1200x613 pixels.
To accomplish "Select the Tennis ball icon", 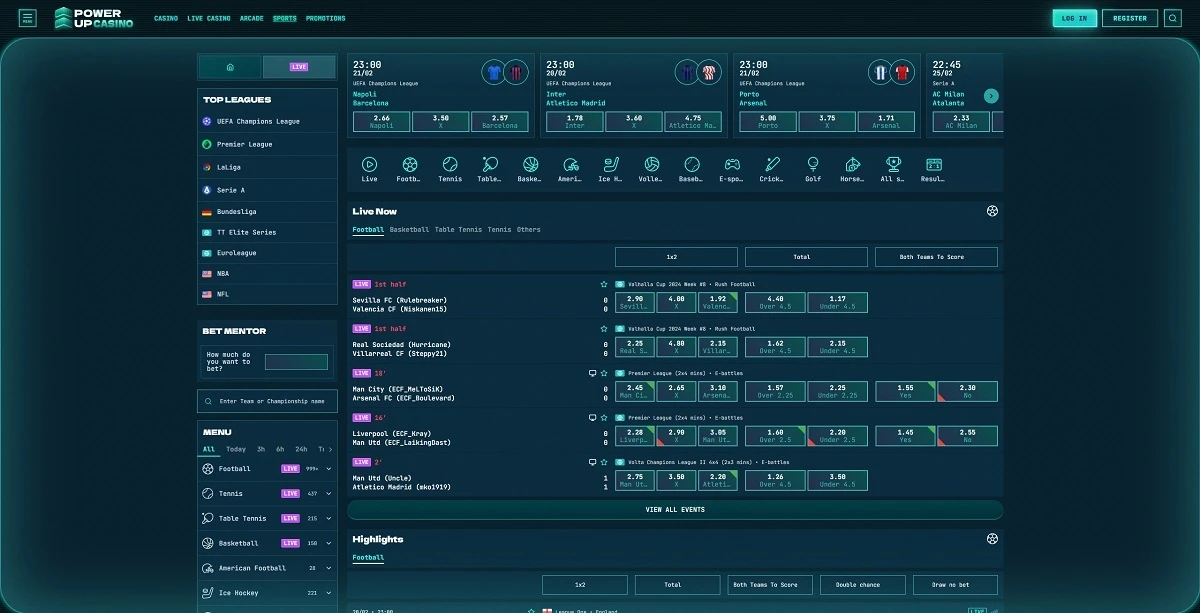I will (450, 164).
